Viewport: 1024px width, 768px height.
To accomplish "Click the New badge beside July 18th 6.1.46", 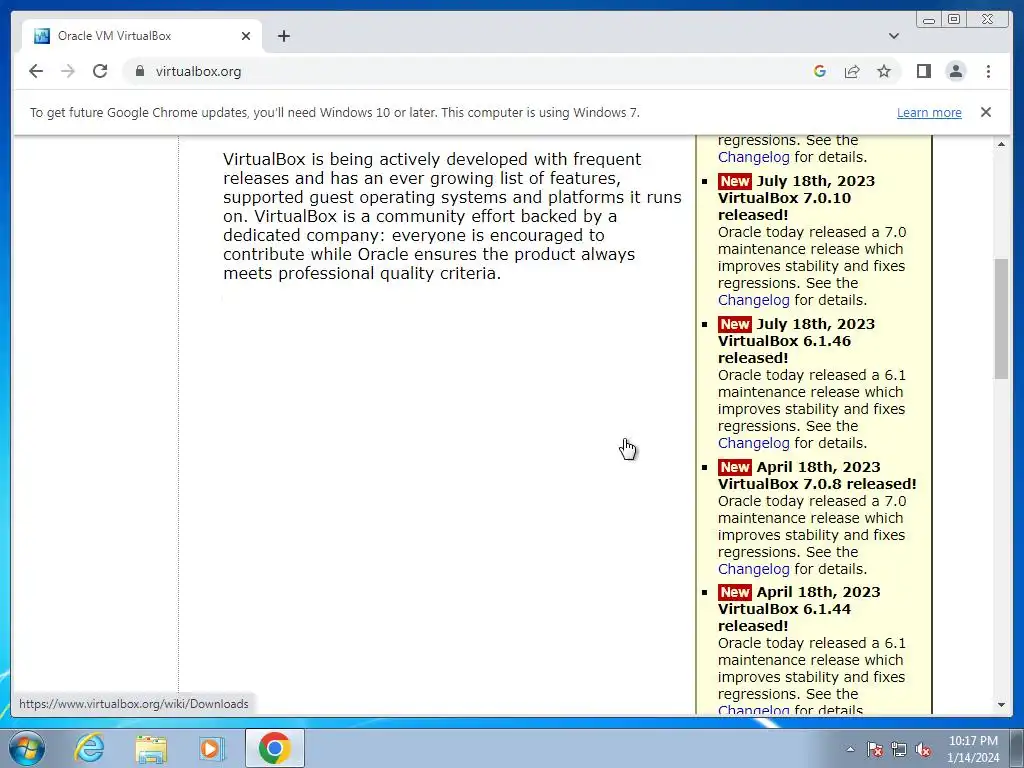I will coord(735,325).
